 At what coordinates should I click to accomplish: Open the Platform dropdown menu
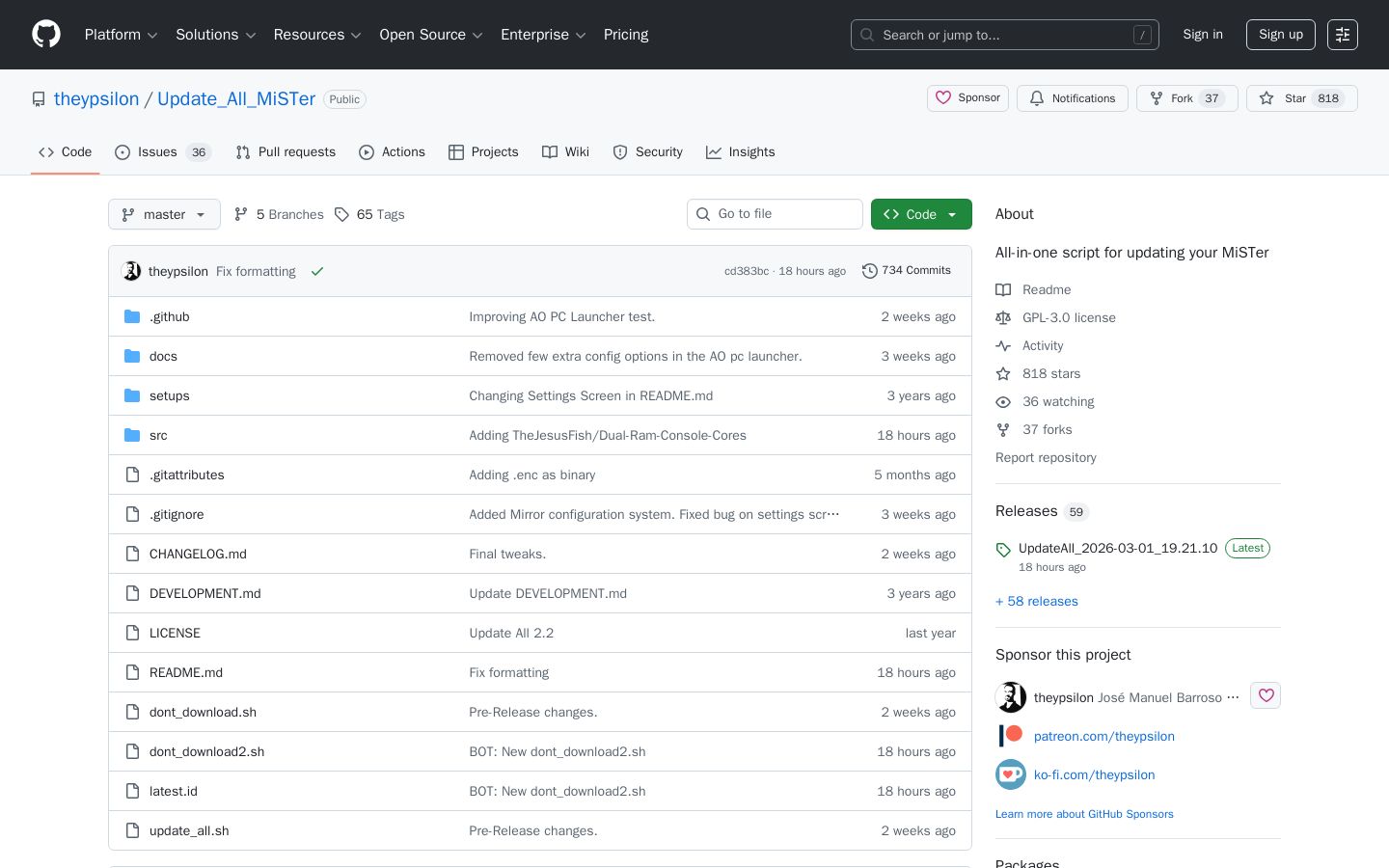click(122, 35)
